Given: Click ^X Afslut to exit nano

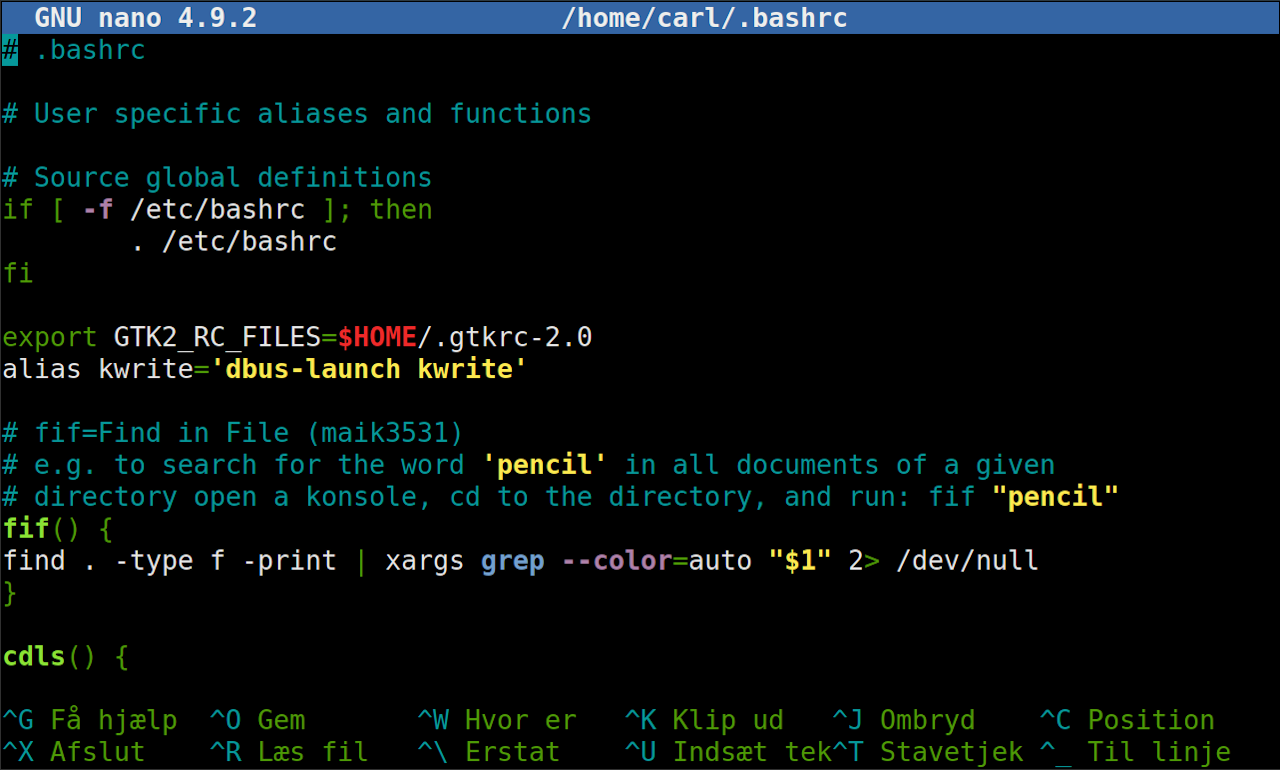Looking at the screenshot, I should (74, 752).
